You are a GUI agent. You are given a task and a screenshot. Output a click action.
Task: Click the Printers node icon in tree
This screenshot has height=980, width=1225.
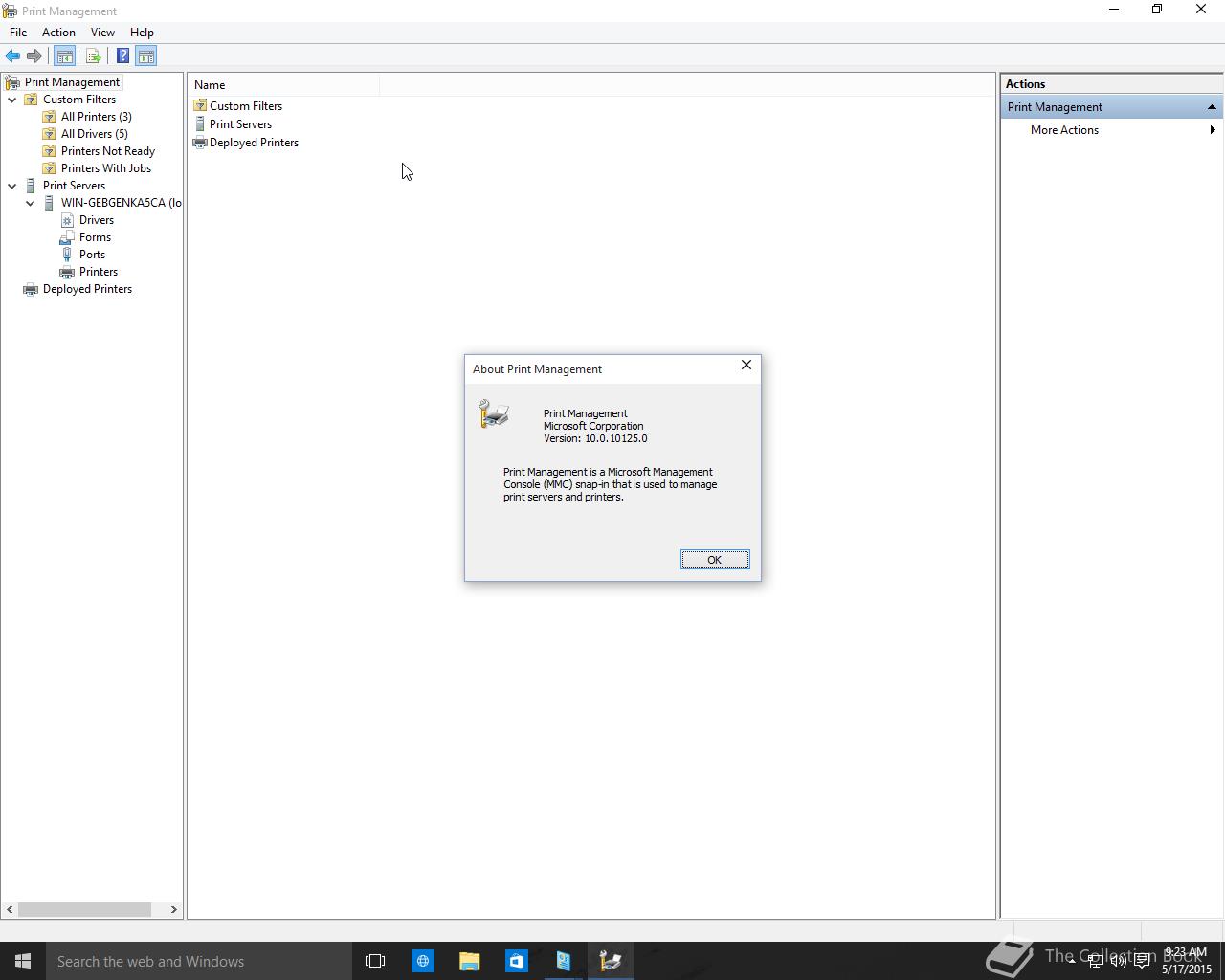[x=67, y=272]
